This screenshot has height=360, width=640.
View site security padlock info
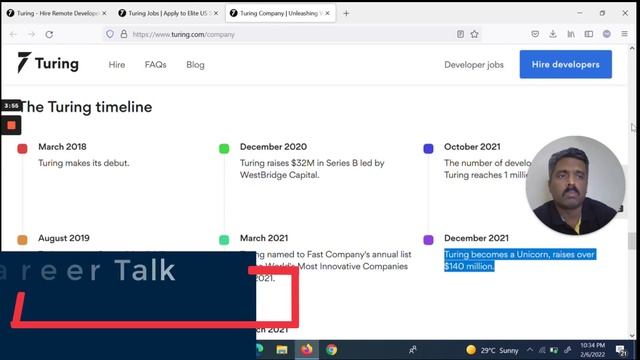124,34
